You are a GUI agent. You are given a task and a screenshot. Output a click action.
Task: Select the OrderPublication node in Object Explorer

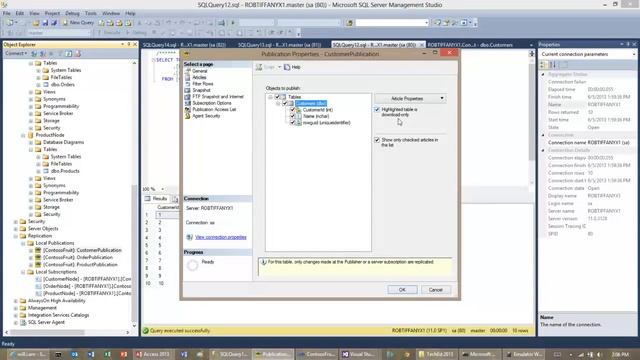point(78,258)
